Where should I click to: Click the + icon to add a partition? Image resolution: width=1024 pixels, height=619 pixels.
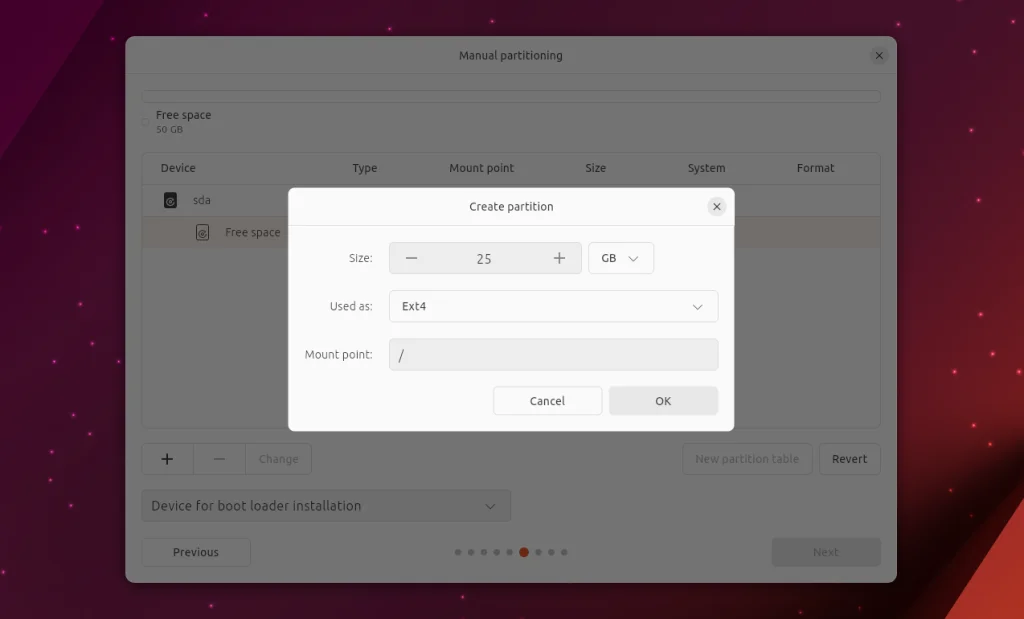(x=166, y=459)
